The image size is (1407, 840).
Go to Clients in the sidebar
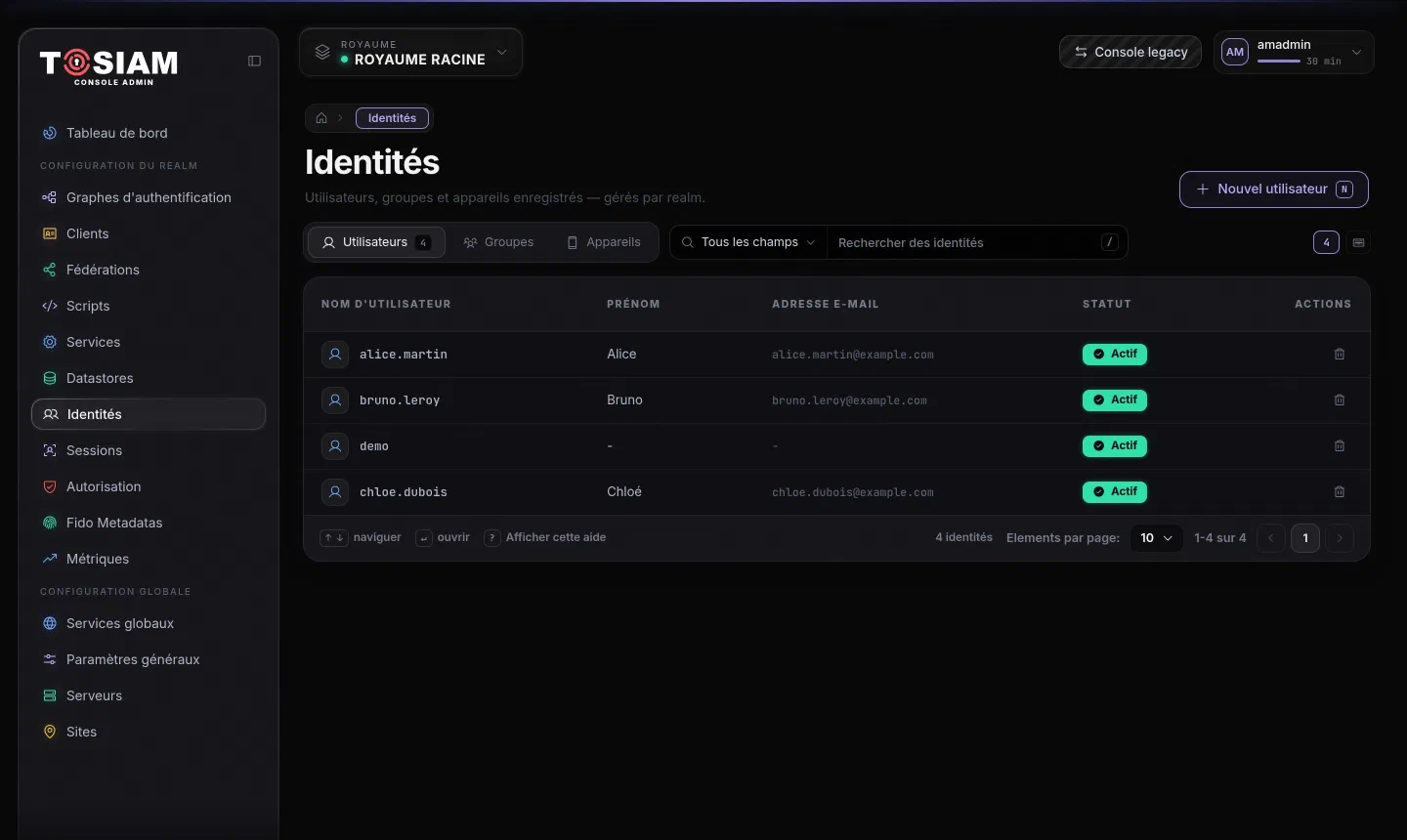tap(149, 233)
